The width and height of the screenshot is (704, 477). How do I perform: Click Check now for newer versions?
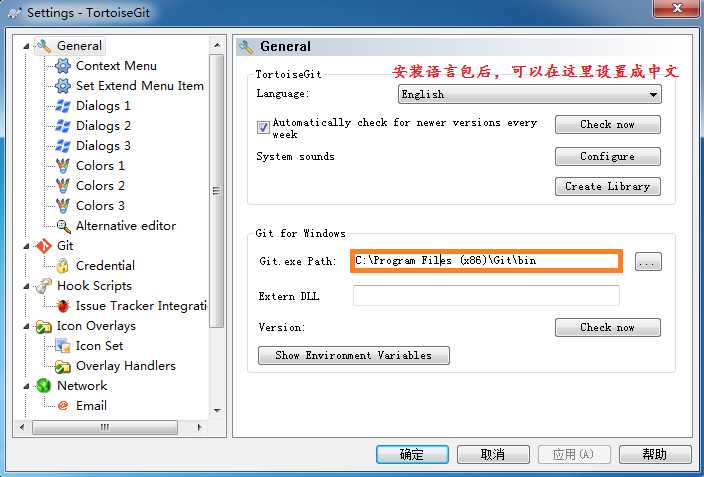click(607, 124)
